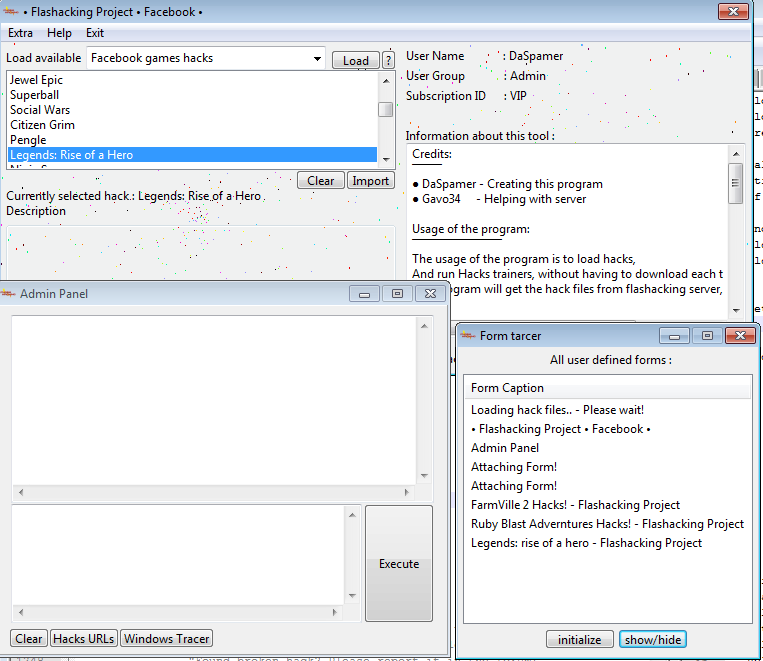Click Clear button in Admin Panel

pyautogui.click(x=29, y=638)
